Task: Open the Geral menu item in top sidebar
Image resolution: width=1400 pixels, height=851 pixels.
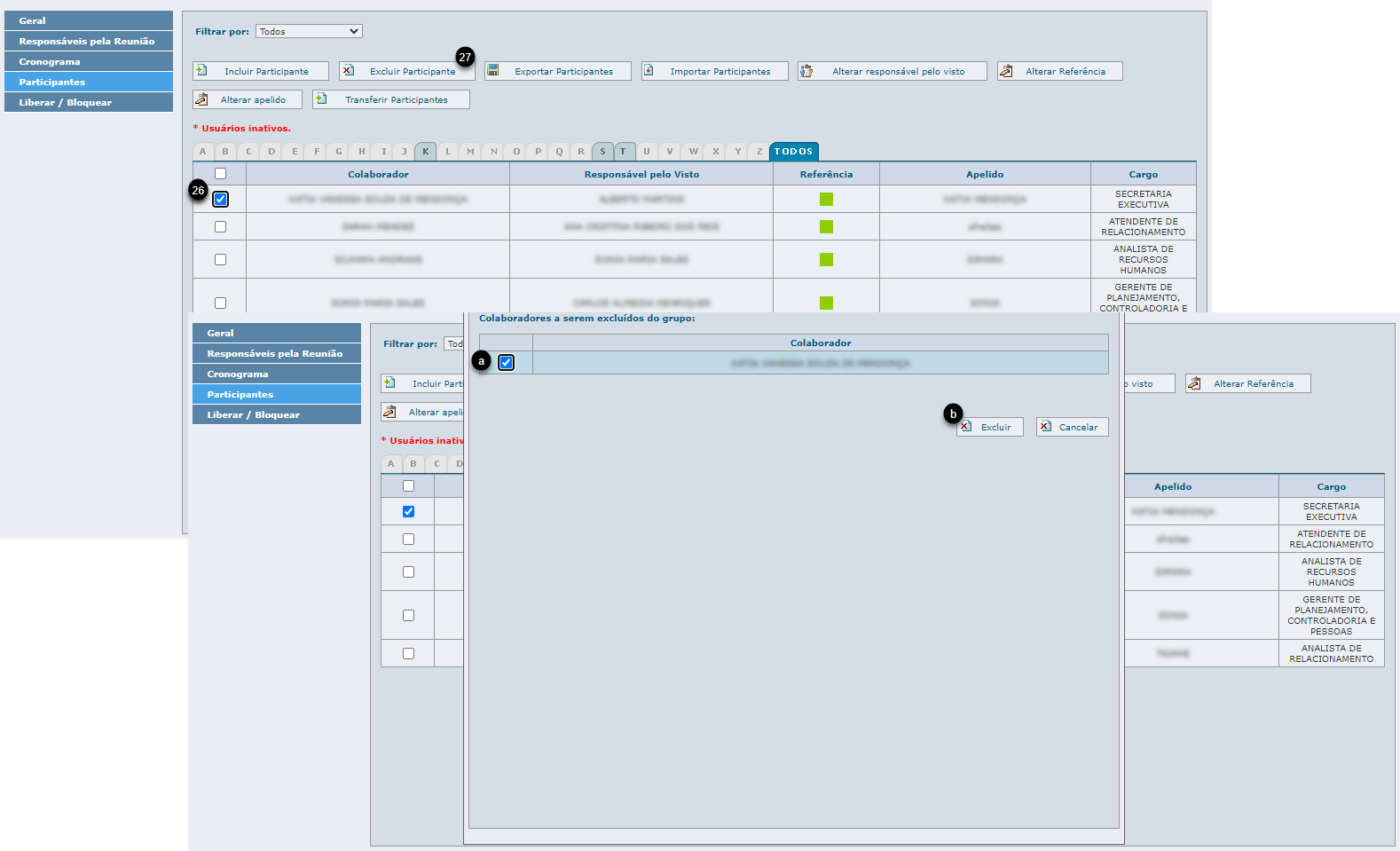Action: 89,20
